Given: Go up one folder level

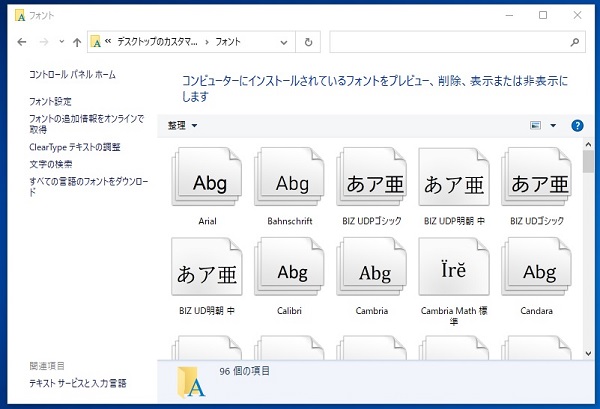Looking at the screenshot, I should pos(77,42).
